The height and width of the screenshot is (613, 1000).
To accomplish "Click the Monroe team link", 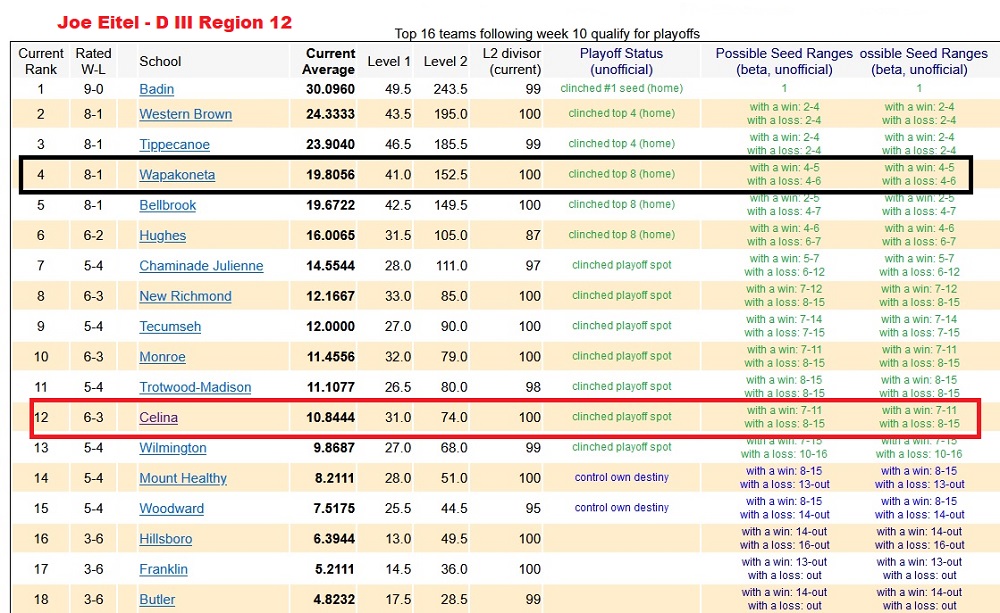I will 162,357.
